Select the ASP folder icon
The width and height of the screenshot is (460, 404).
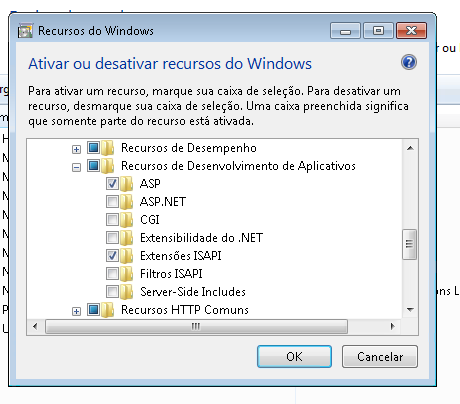click(x=127, y=184)
